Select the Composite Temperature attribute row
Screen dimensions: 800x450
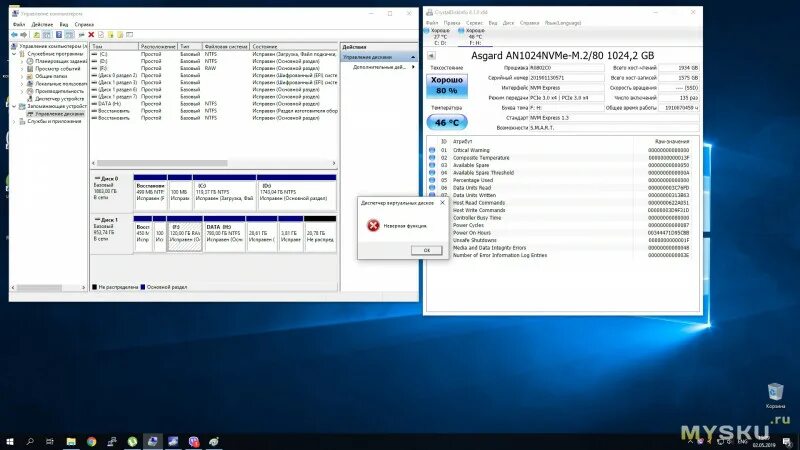pyautogui.click(x=560, y=158)
